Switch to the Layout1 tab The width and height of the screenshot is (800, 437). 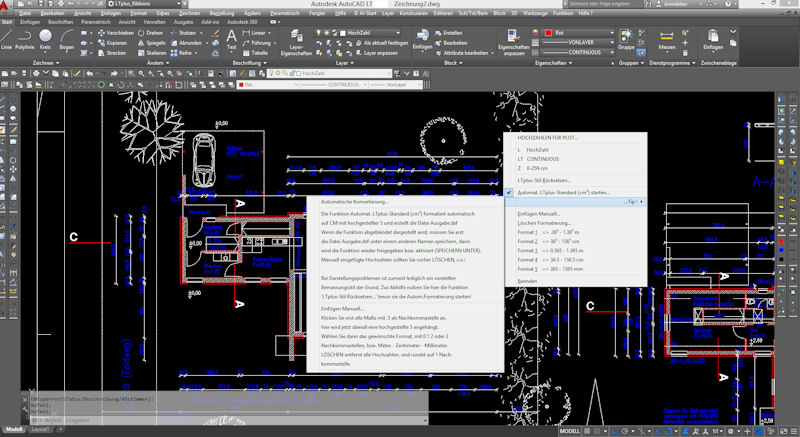tap(41, 429)
